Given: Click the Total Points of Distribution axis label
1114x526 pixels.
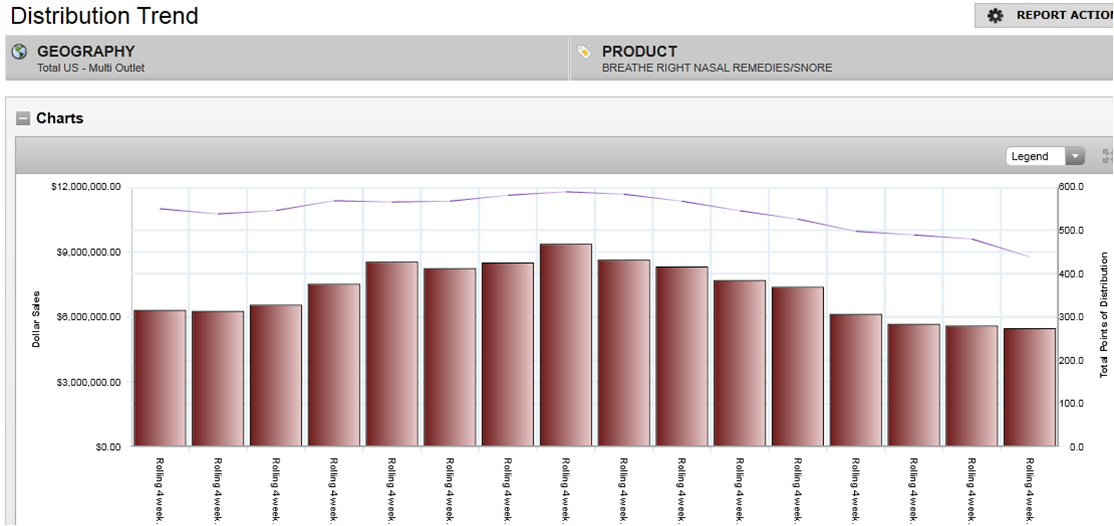Looking at the screenshot, I should click(x=1105, y=315).
